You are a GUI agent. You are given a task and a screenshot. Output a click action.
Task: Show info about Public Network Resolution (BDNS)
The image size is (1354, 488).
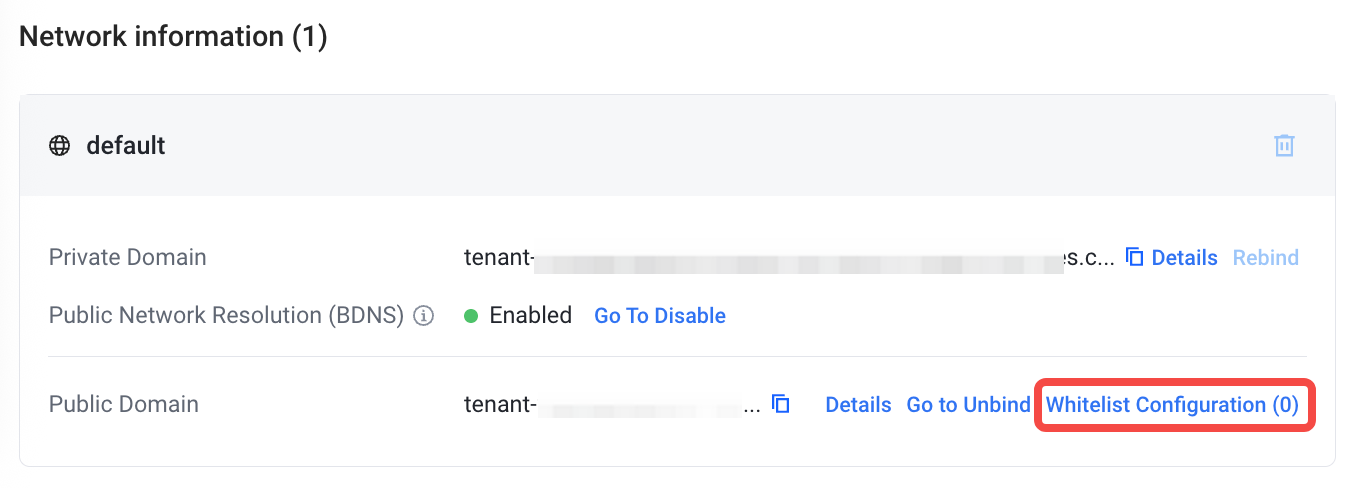coord(424,316)
